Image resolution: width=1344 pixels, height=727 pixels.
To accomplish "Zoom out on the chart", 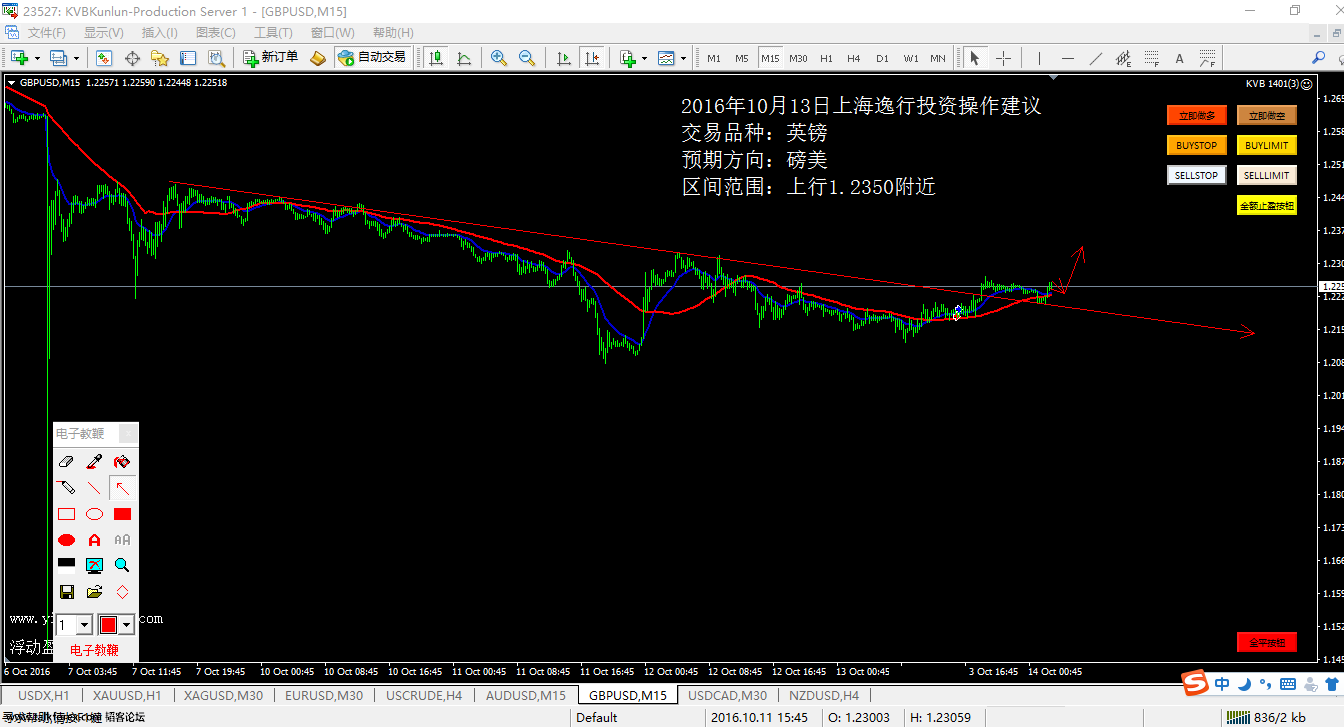I will tap(526, 58).
